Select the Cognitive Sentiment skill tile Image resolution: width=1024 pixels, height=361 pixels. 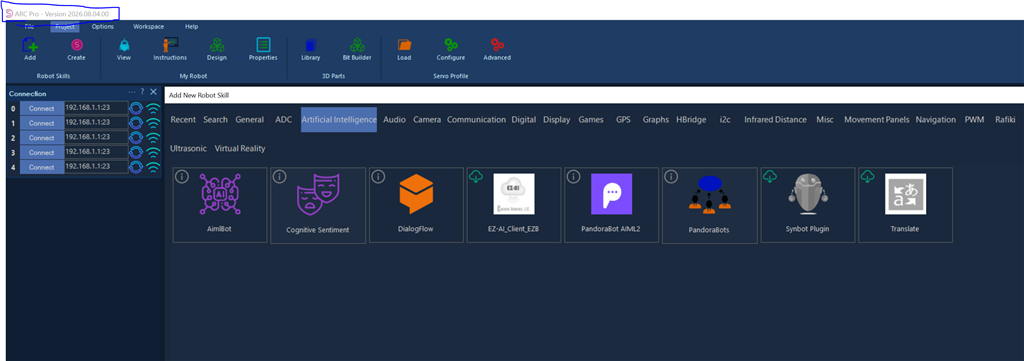pyautogui.click(x=318, y=205)
